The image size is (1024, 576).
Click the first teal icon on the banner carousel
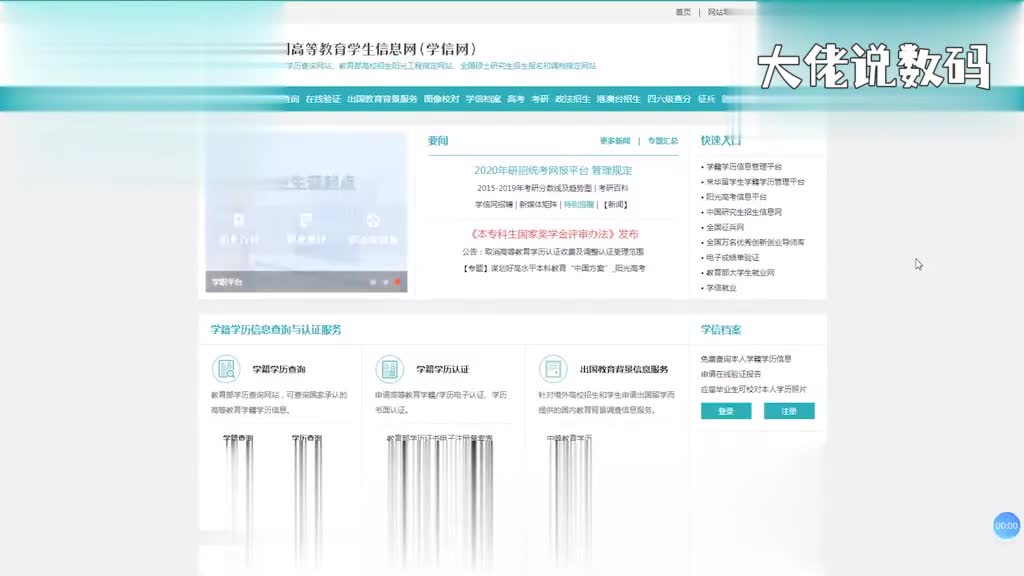point(236,221)
